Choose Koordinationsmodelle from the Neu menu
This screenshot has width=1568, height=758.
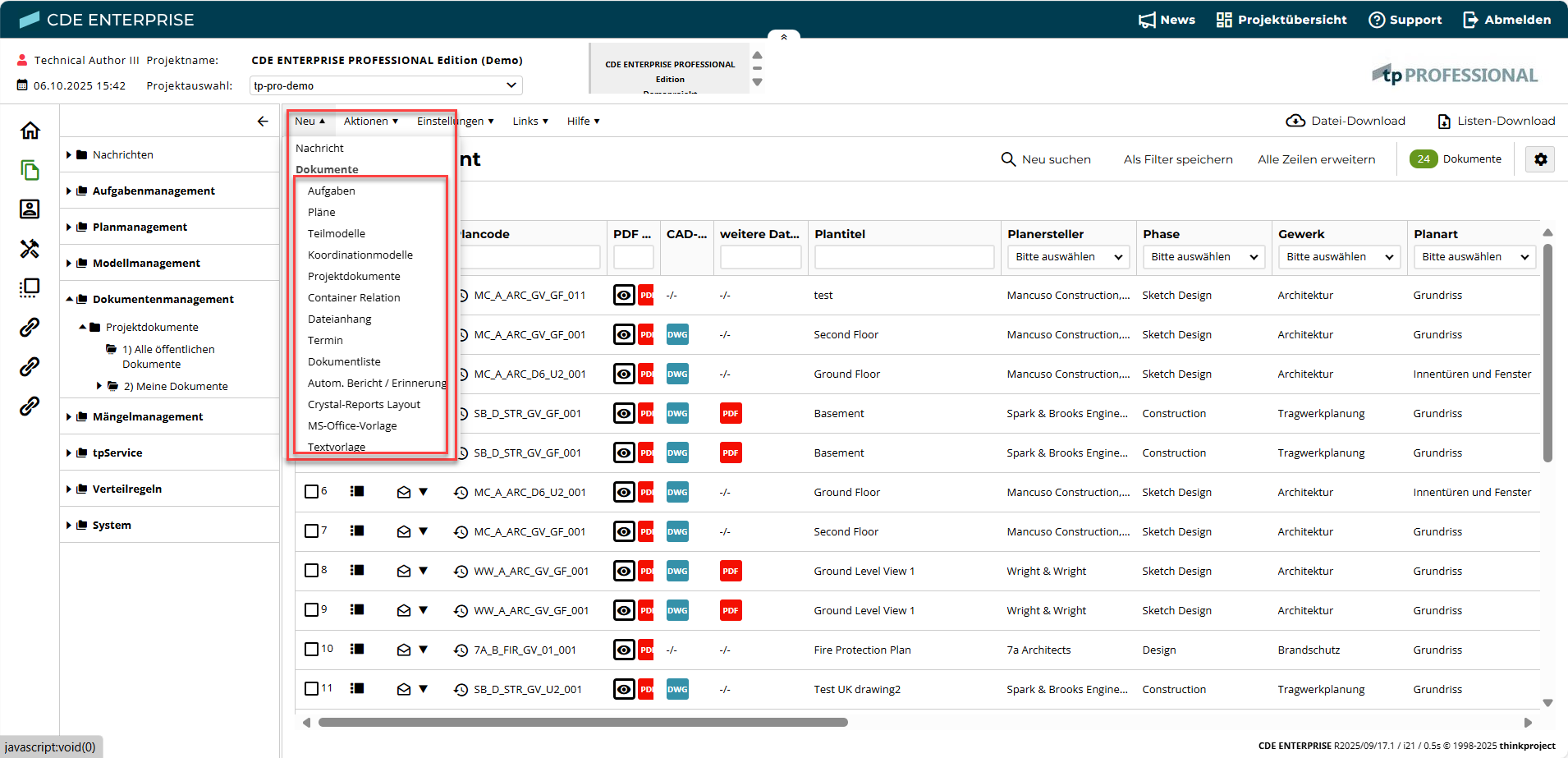pyautogui.click(x=360, y=255)
